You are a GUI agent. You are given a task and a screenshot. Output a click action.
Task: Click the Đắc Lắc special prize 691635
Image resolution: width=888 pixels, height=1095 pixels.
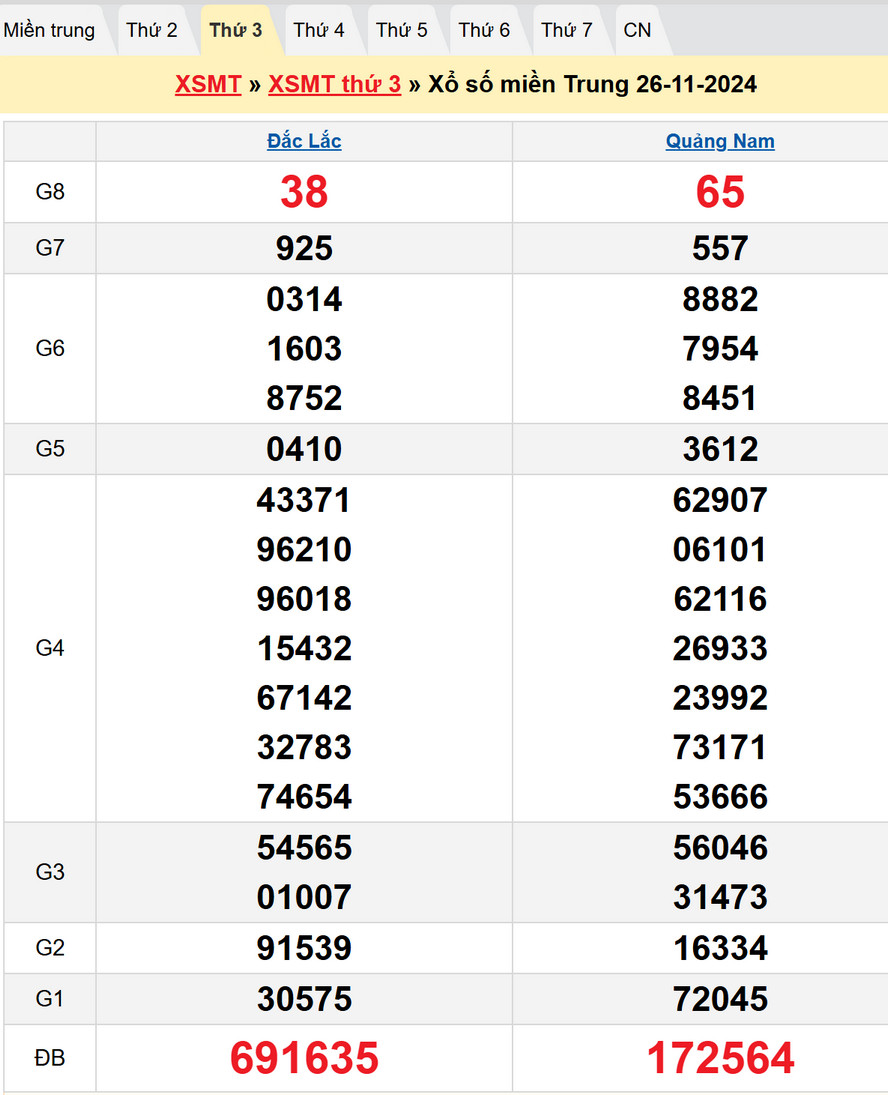[x=304, y=1058]
